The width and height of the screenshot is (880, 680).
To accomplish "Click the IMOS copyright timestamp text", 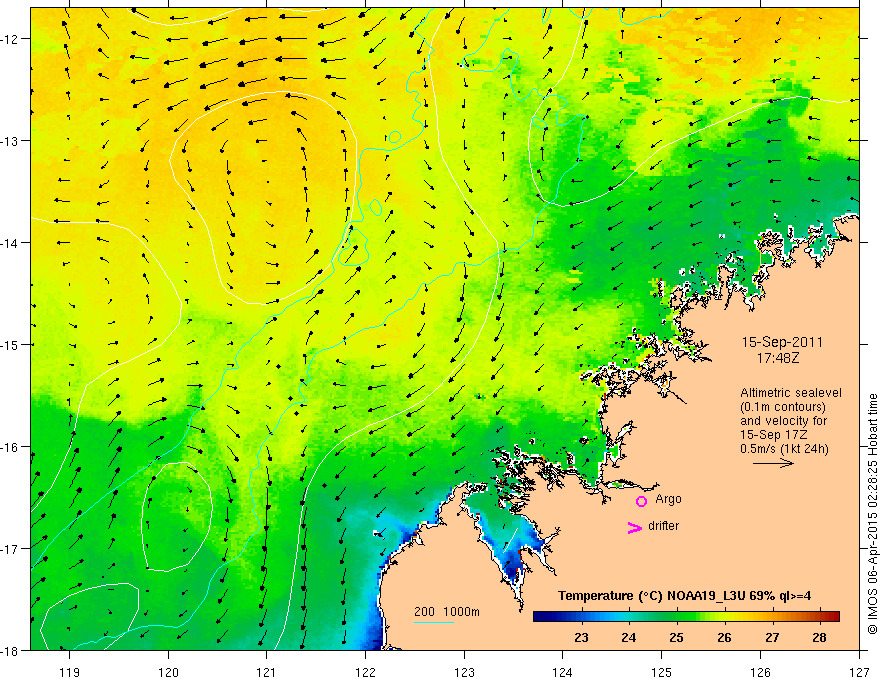I will pos(872,513).
